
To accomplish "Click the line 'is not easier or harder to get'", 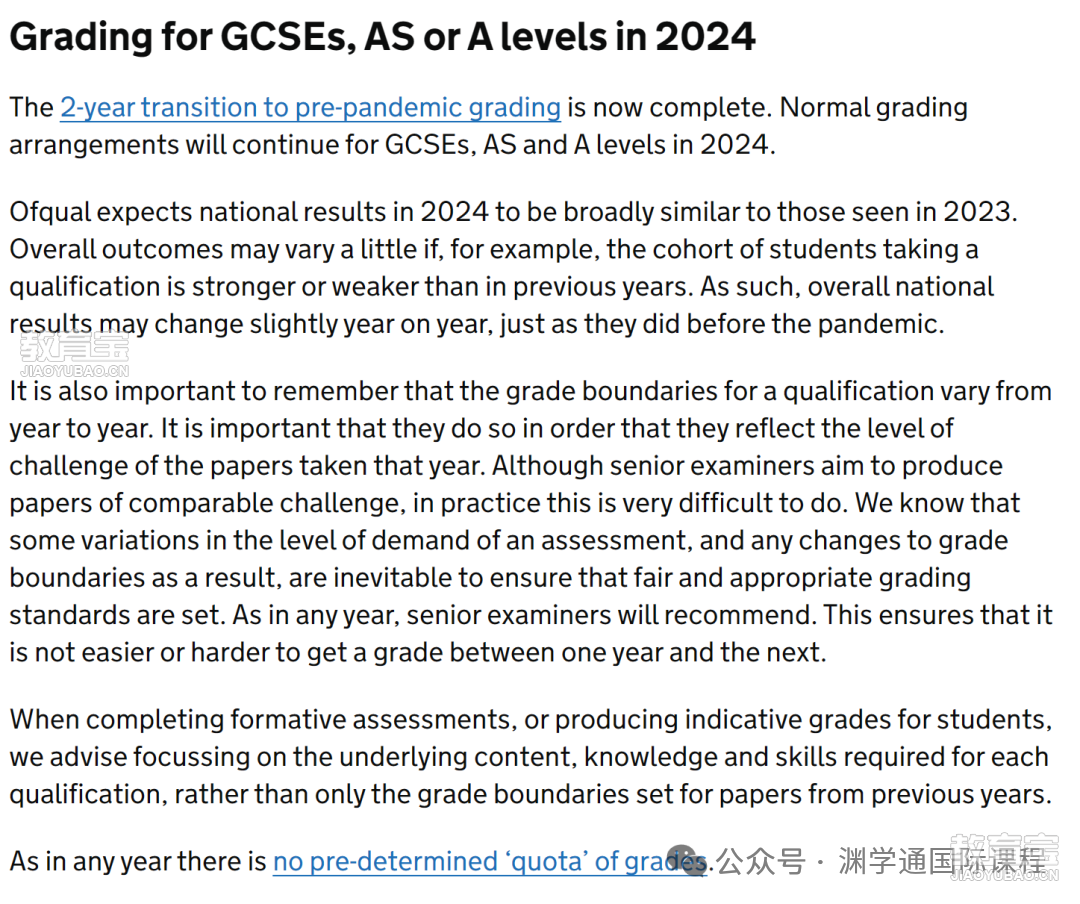I will (x=418, y=653).
